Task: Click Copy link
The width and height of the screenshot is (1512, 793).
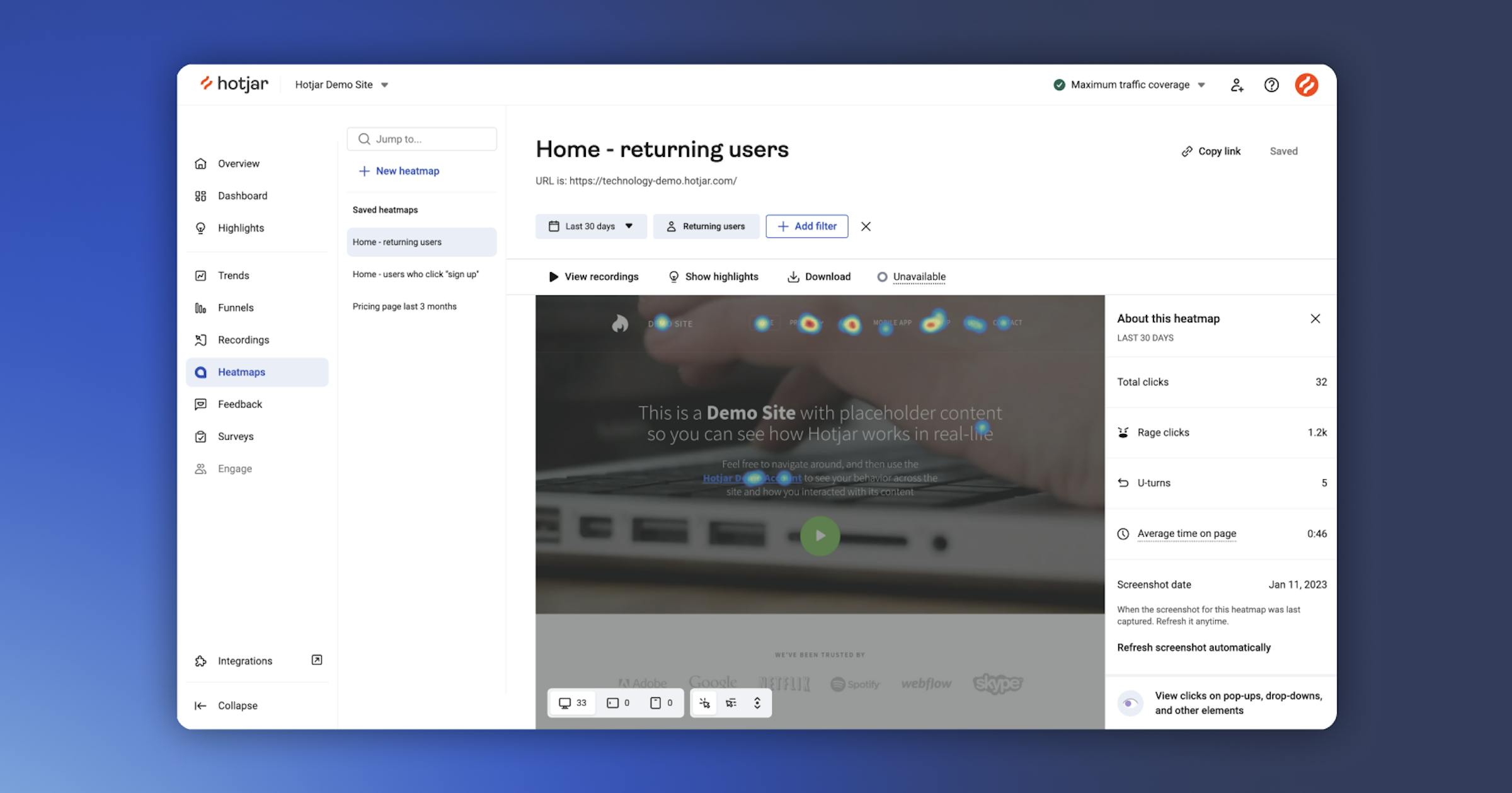Action: click(1211, 151)
